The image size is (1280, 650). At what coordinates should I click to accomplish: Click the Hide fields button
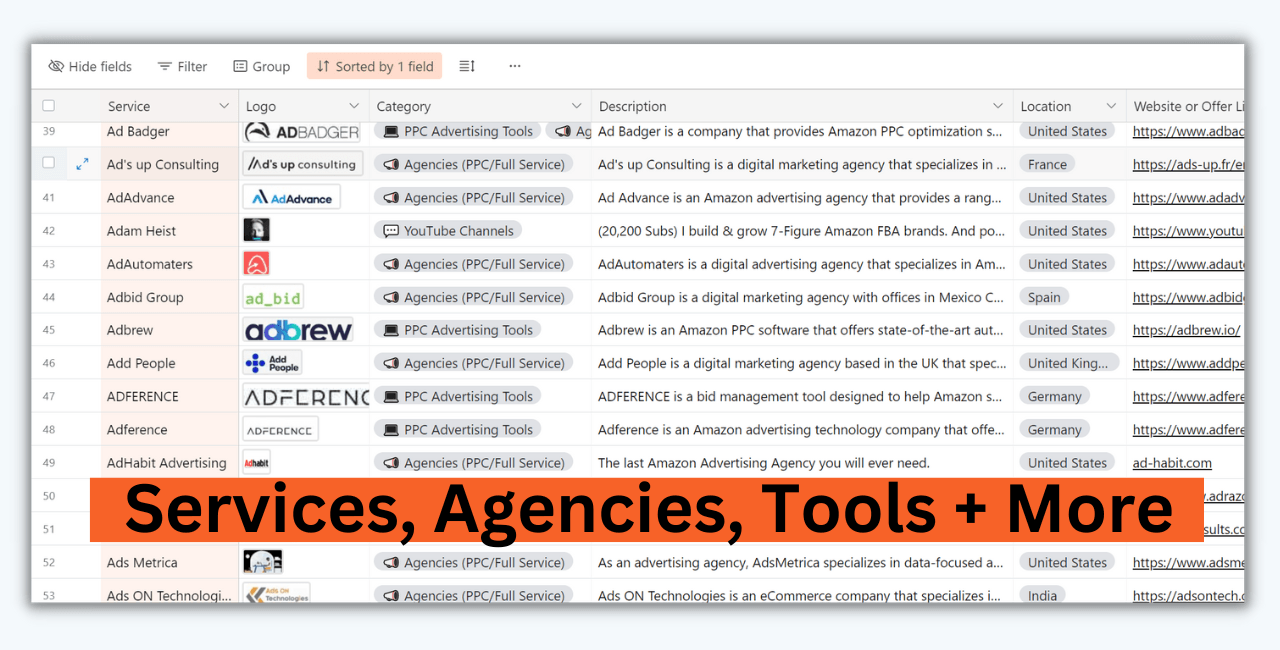(90, 66)
